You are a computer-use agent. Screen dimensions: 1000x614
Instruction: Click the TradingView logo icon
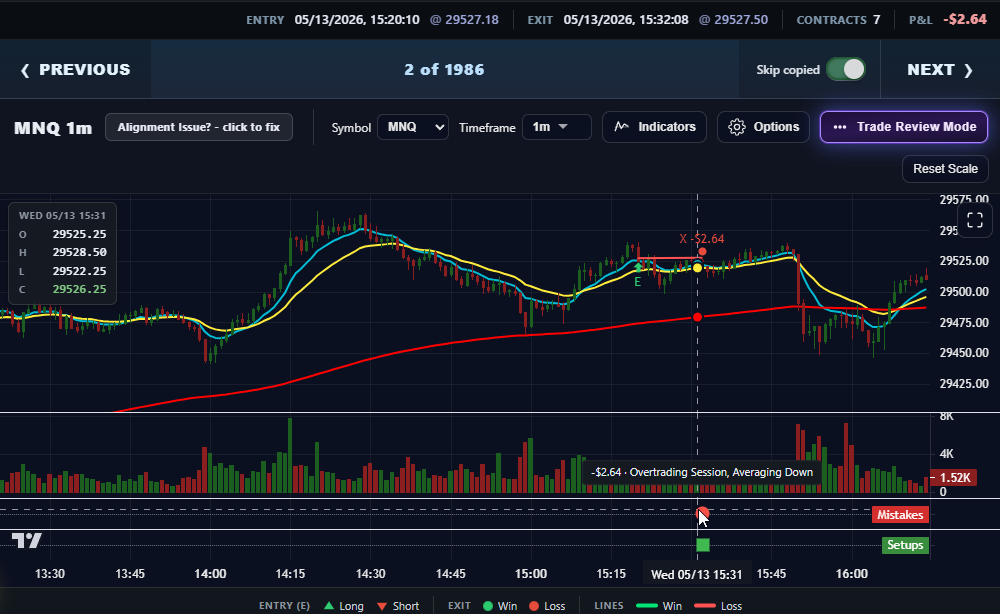[27, 541]
